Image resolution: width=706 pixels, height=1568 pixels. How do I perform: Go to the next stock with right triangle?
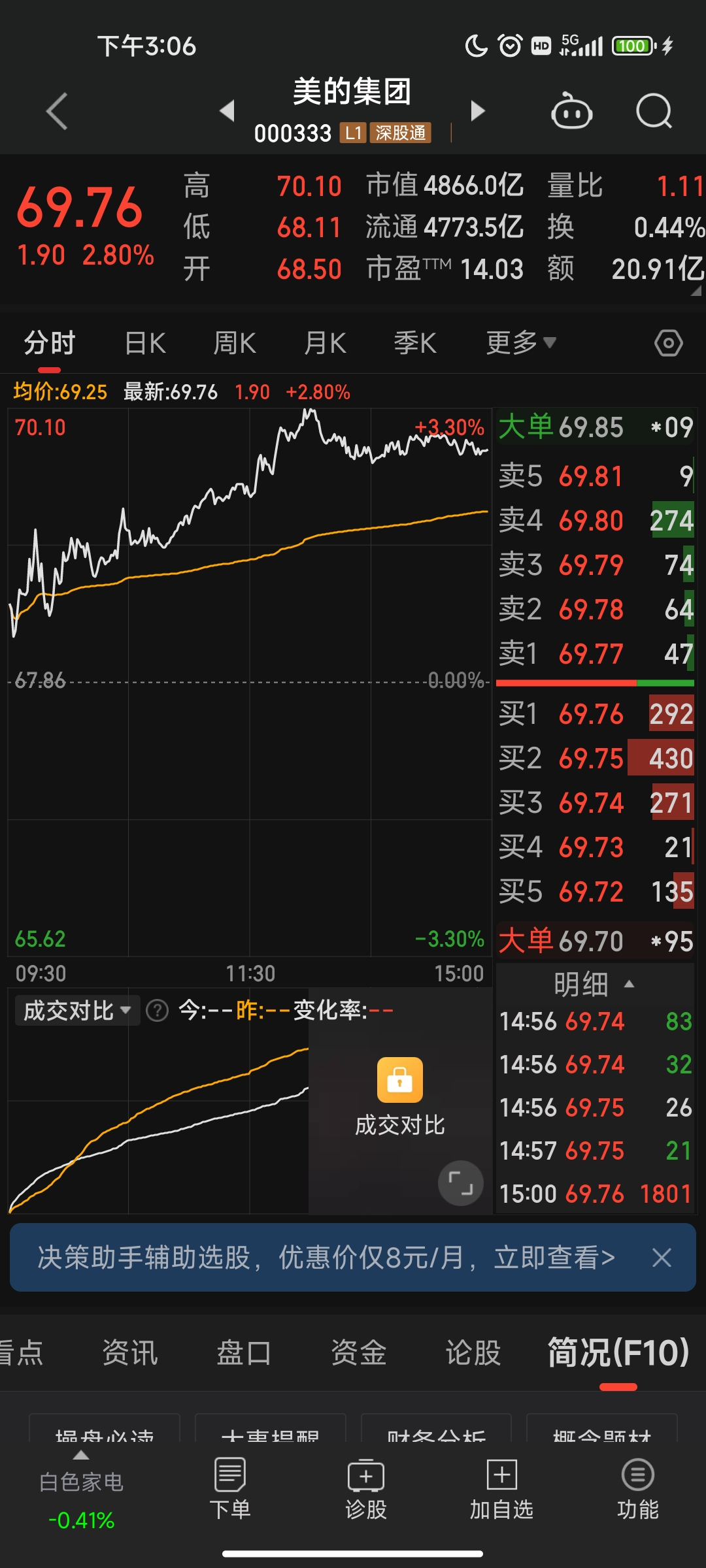point(478,111)
